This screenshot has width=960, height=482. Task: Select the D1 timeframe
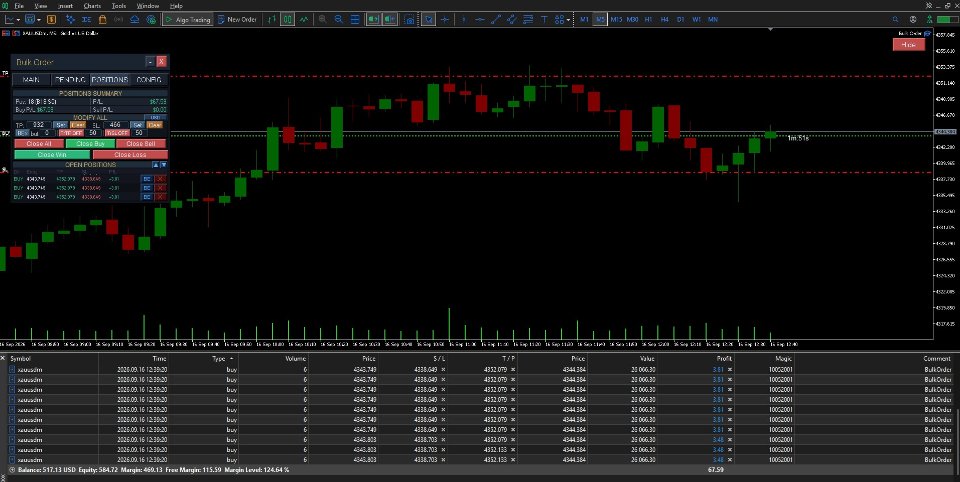680,20
